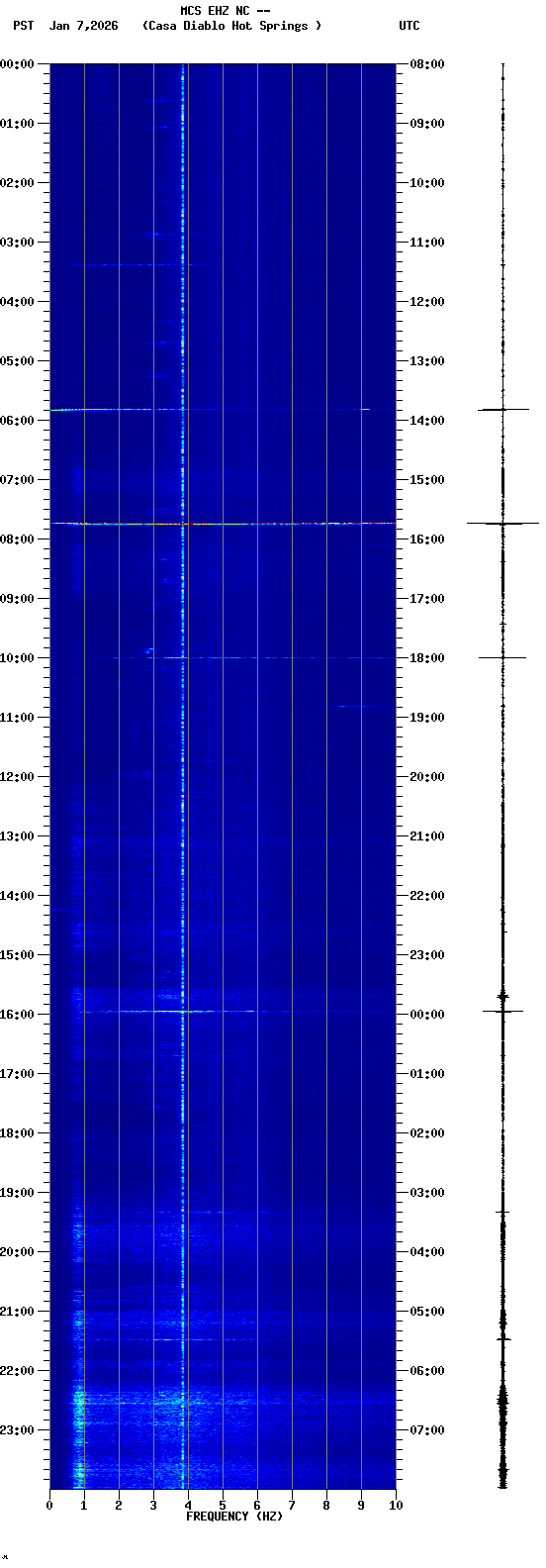Click the 21:00 PST time label
Screen dimensions: 546x1568
17,1312
